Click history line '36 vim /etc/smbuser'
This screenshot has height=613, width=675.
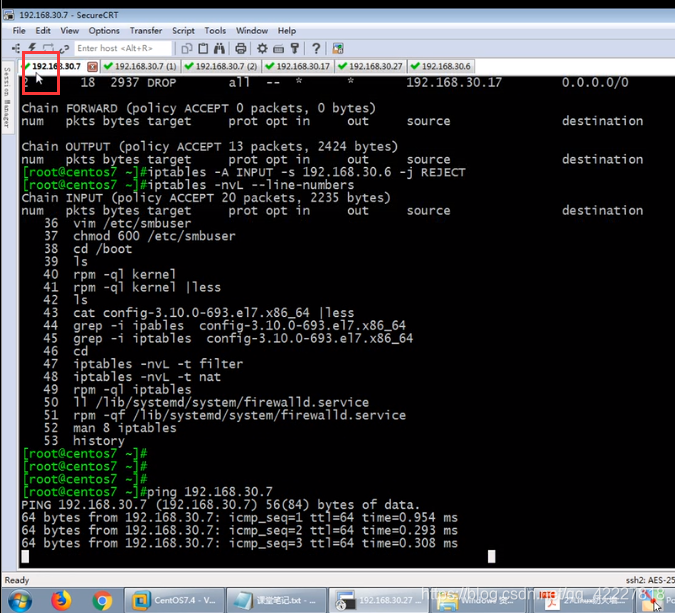117,223
